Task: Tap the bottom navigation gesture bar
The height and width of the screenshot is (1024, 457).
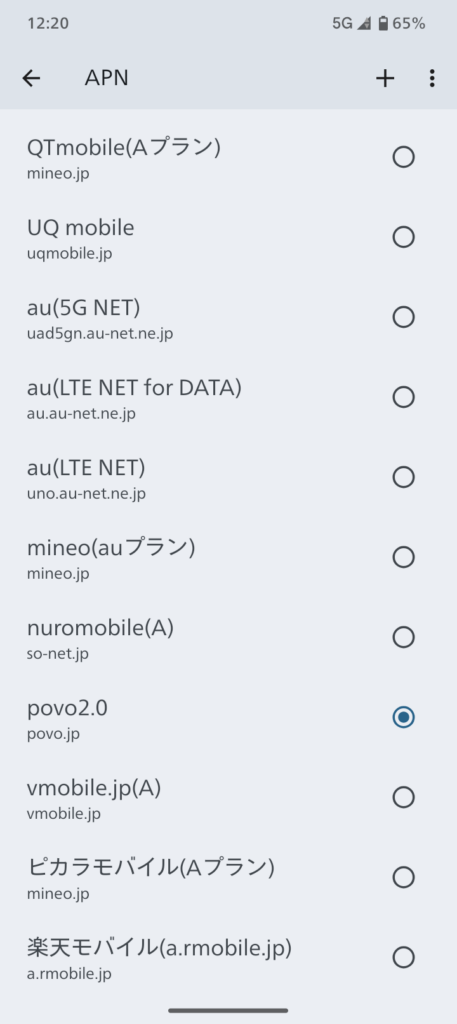Action: (228, 1010)
